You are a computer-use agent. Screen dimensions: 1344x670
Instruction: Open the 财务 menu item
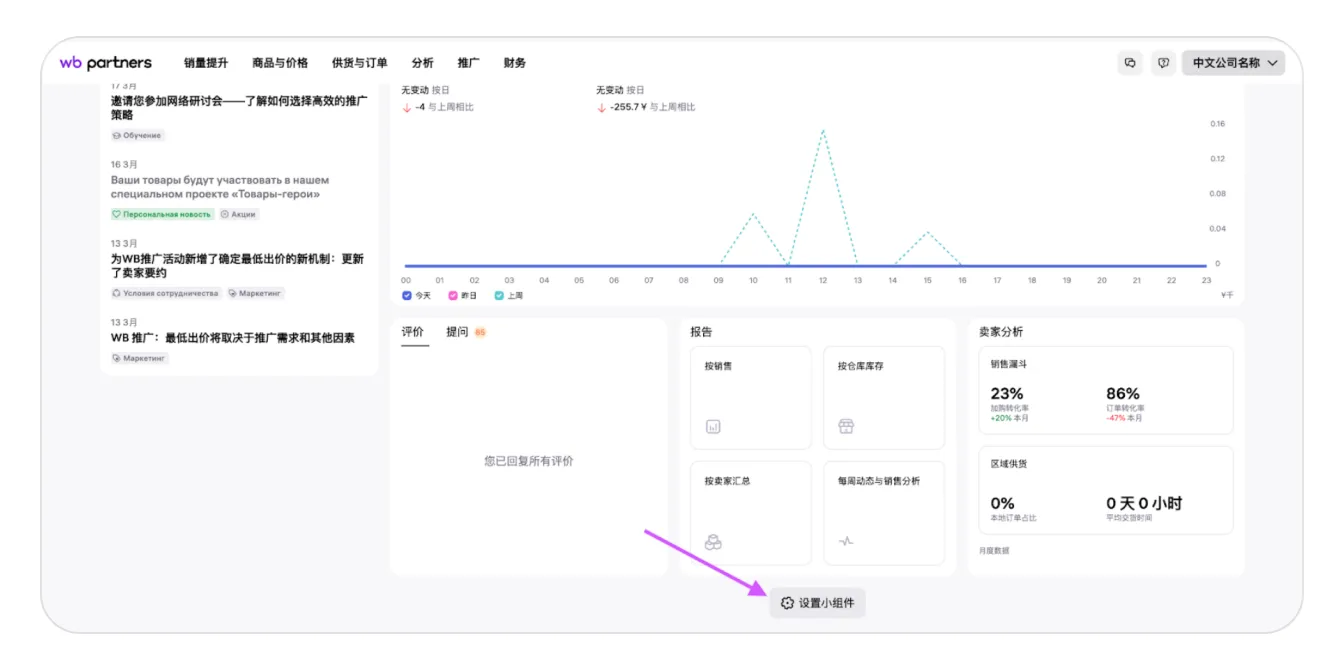(x=515, y=63)
